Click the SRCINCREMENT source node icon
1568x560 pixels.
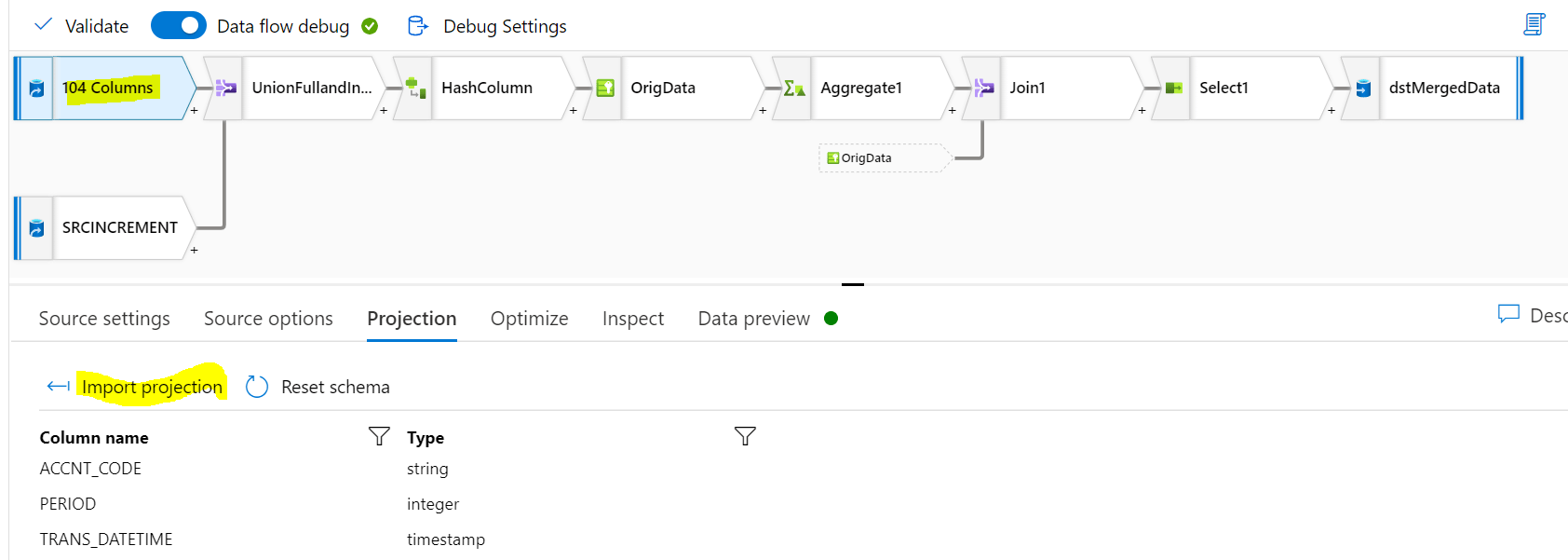(36, 228)
